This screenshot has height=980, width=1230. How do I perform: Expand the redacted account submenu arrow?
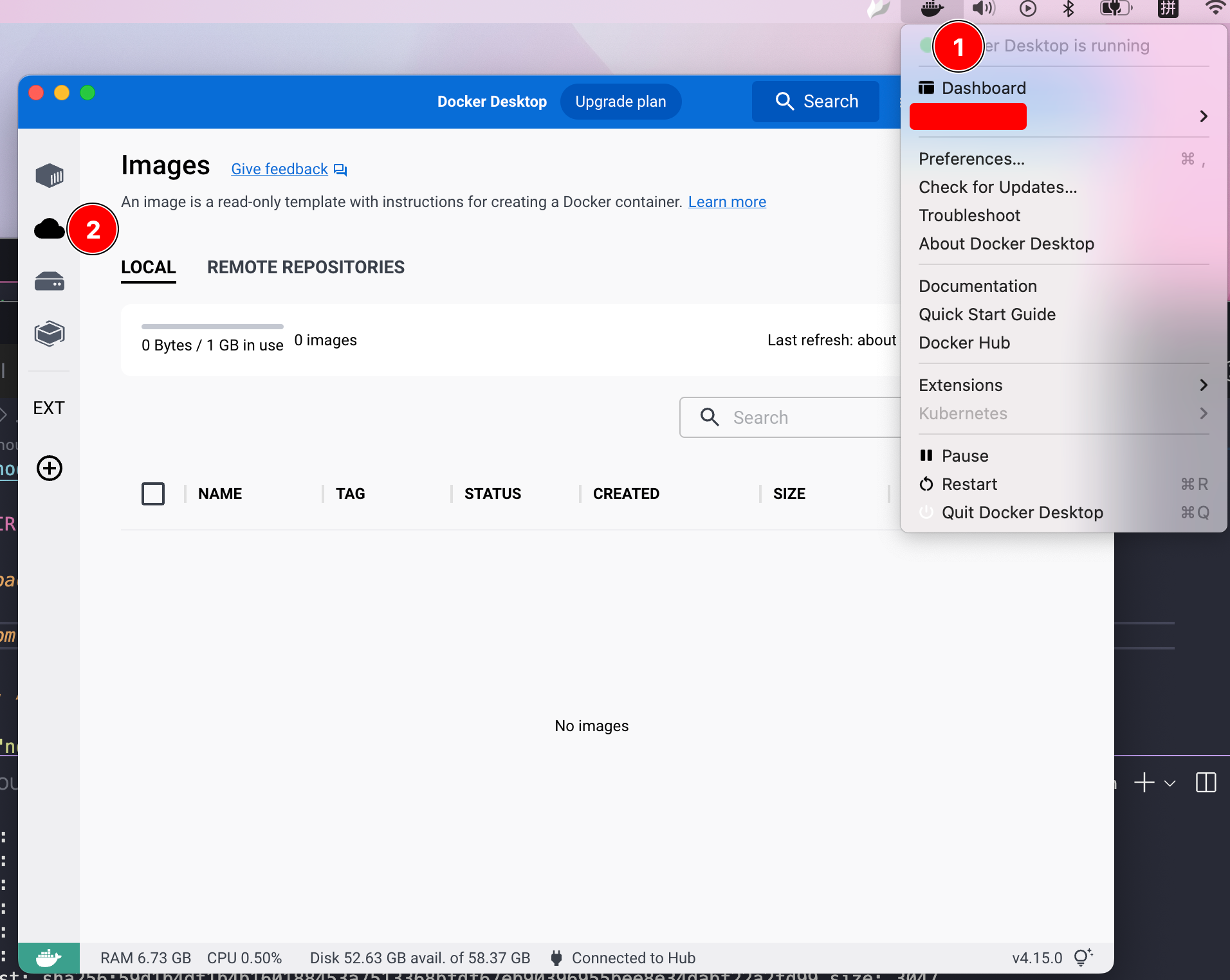coord(1203,116)
